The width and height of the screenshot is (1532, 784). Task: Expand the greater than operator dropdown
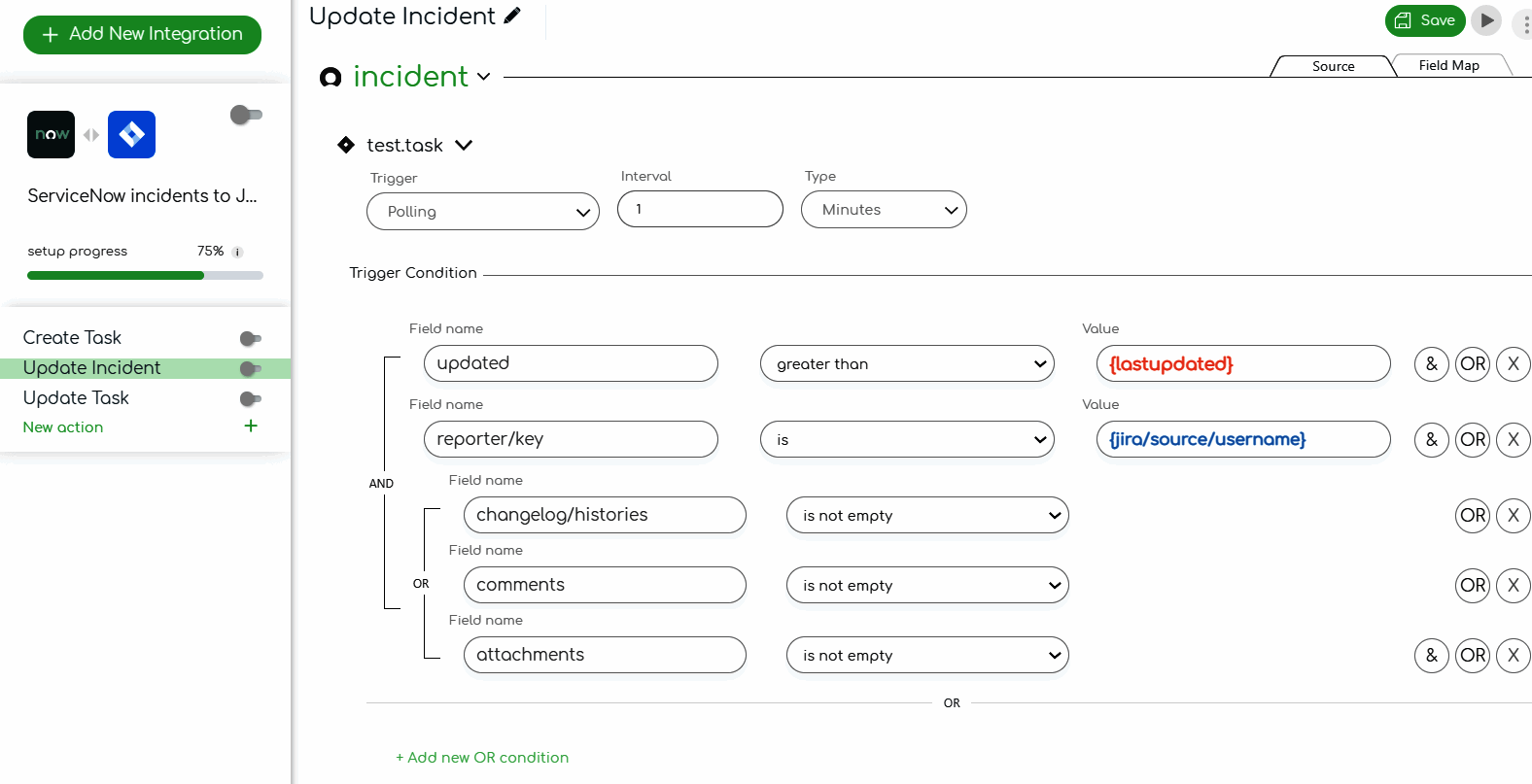tap(907, 364)
